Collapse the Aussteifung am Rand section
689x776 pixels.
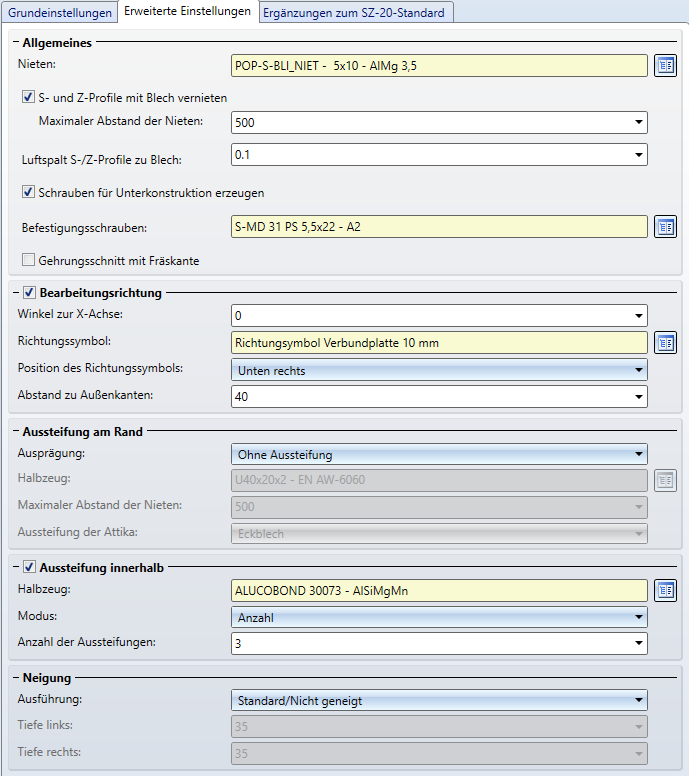click(x=16, y=431)
